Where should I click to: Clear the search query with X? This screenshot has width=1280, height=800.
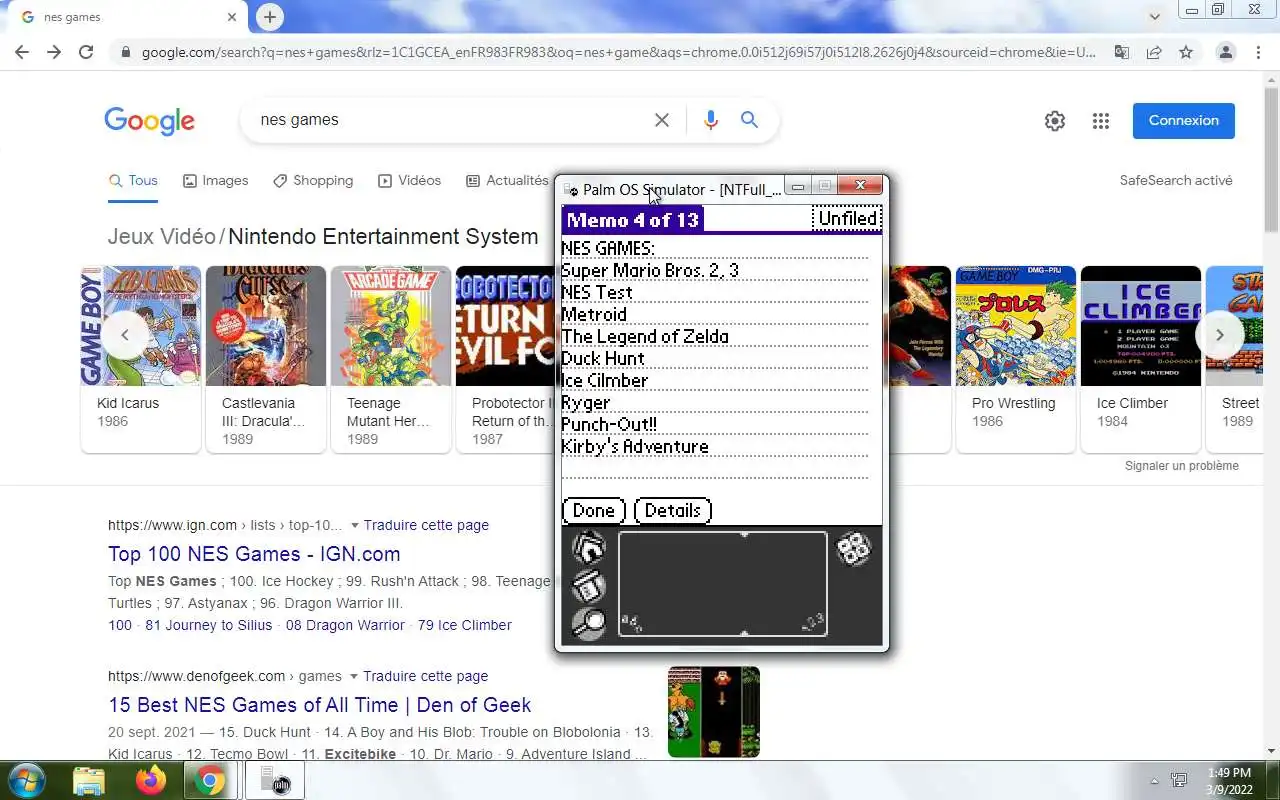click(x=662, y=120)
